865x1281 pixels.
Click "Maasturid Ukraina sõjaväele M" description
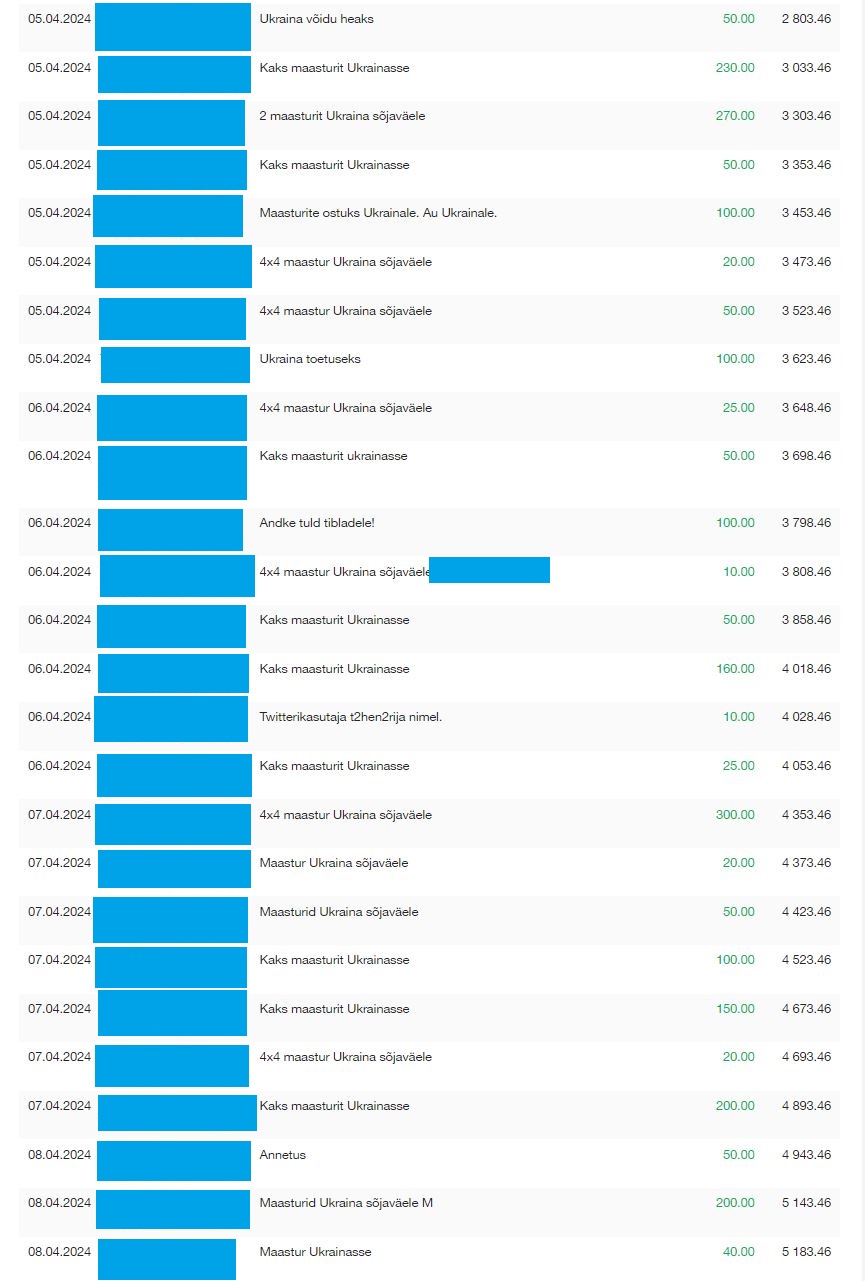pos(346,1203)
